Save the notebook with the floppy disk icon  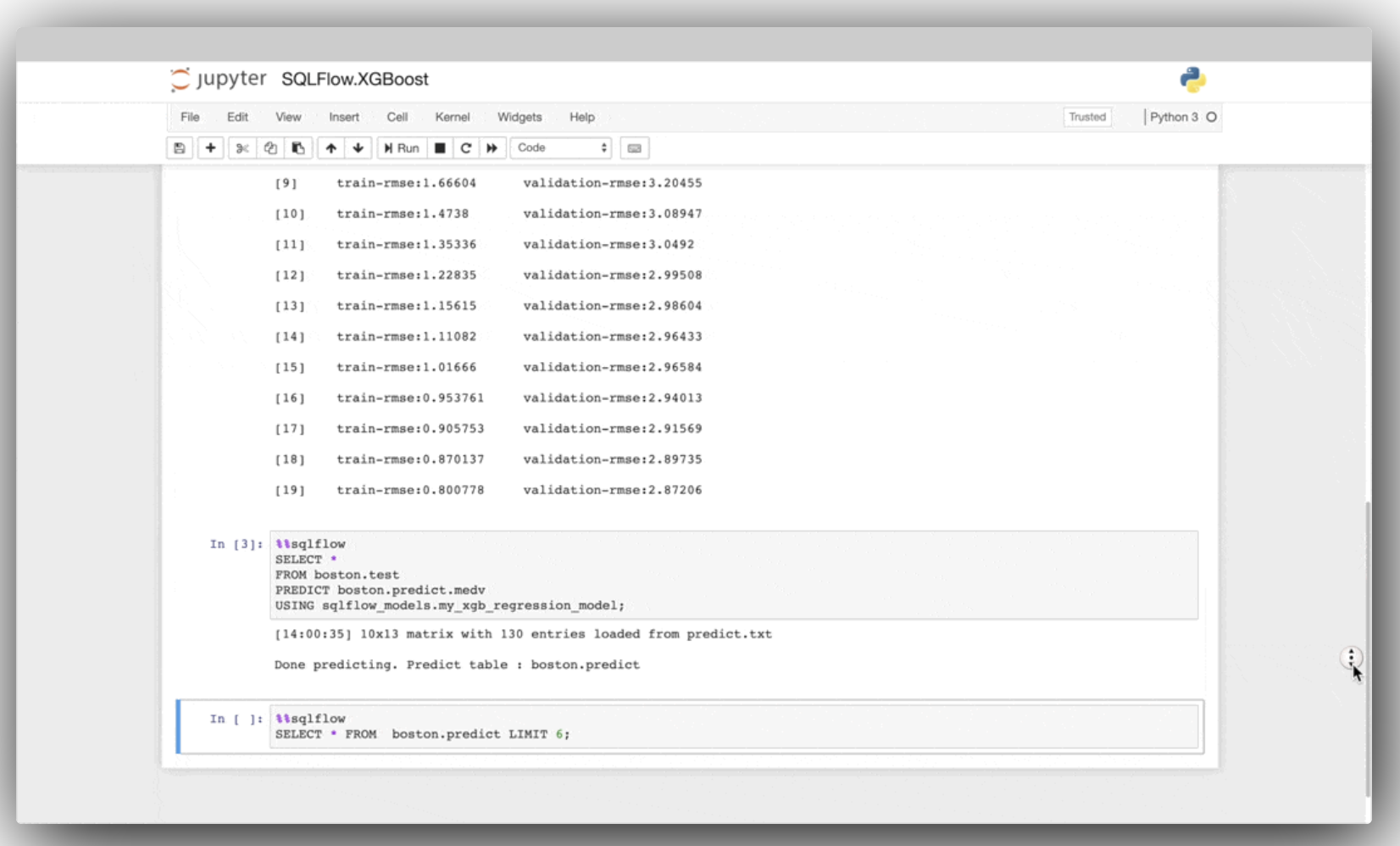(x=180, y=148)
